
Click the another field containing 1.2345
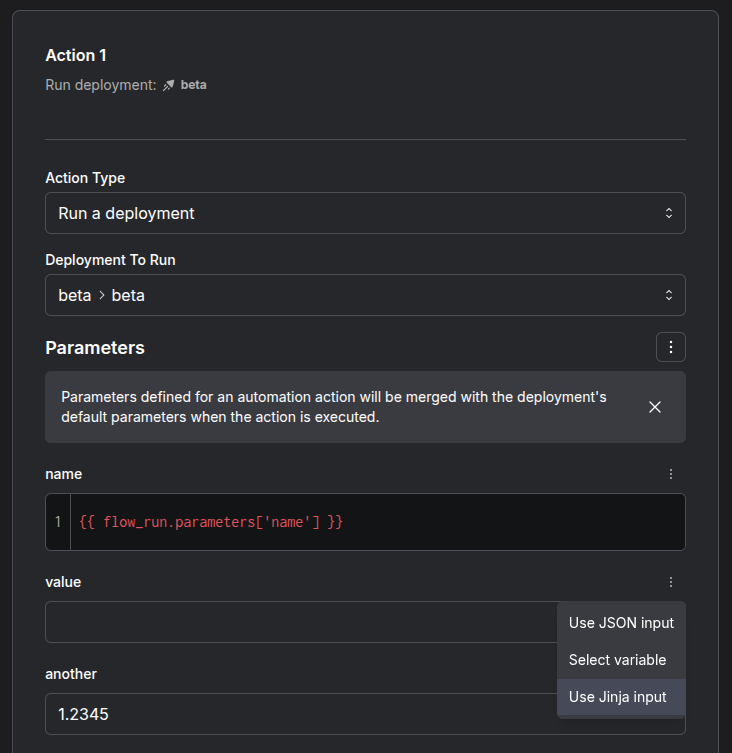300,714
